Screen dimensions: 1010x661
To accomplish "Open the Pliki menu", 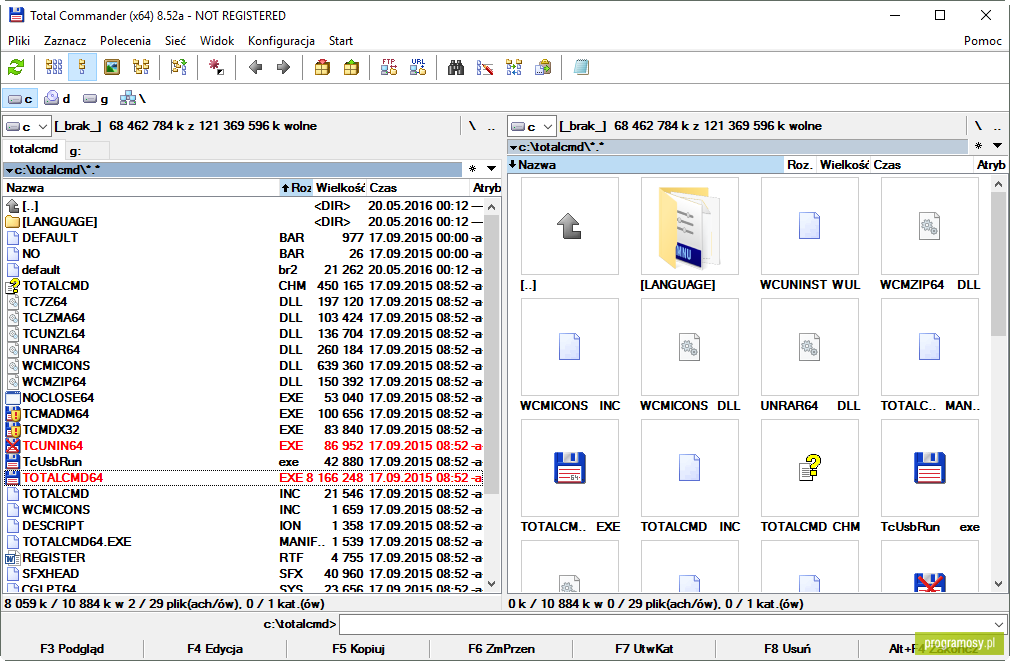I will click(19, 41).
